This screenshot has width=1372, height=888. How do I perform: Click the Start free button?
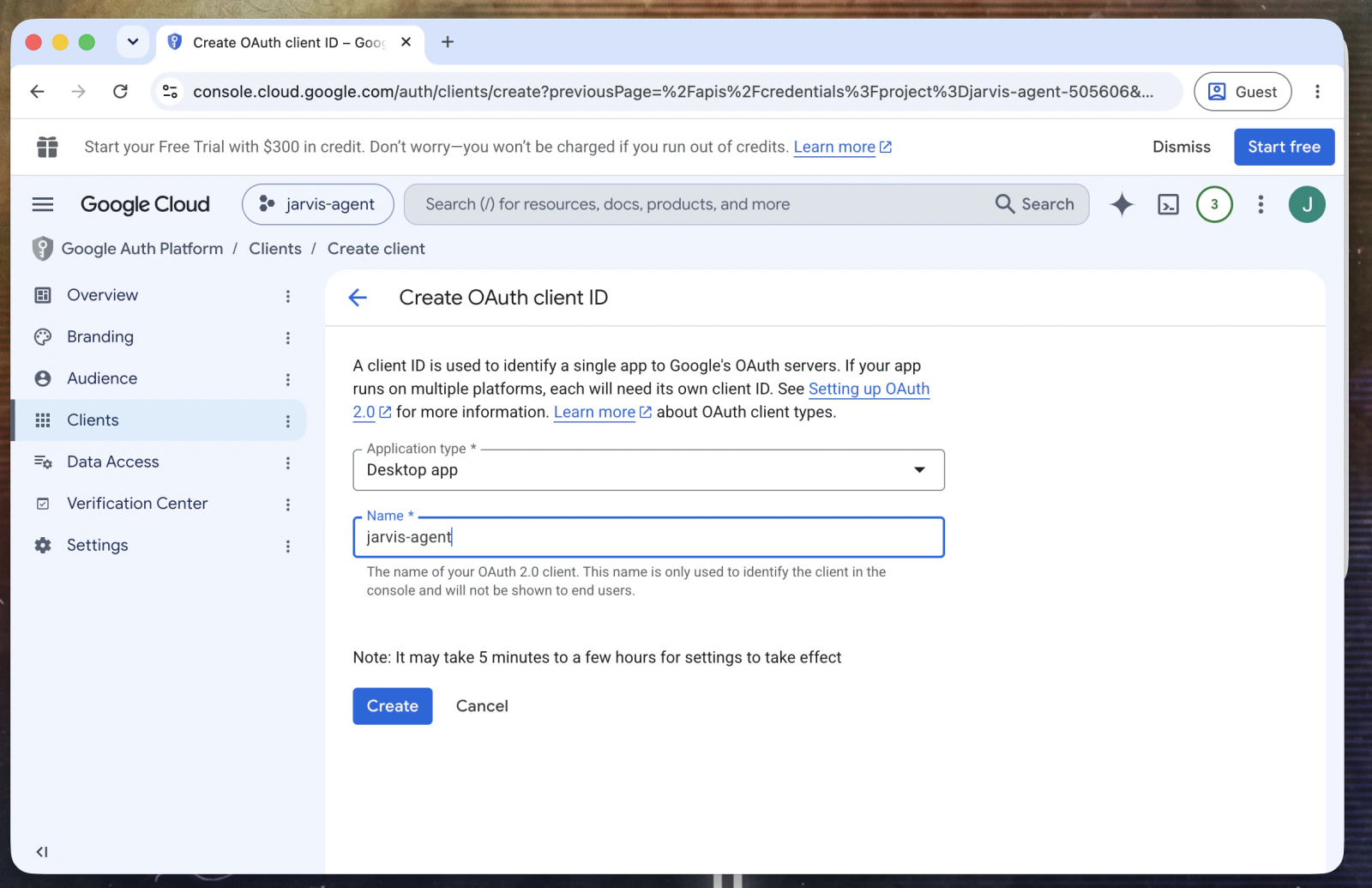pos(1284,147)
